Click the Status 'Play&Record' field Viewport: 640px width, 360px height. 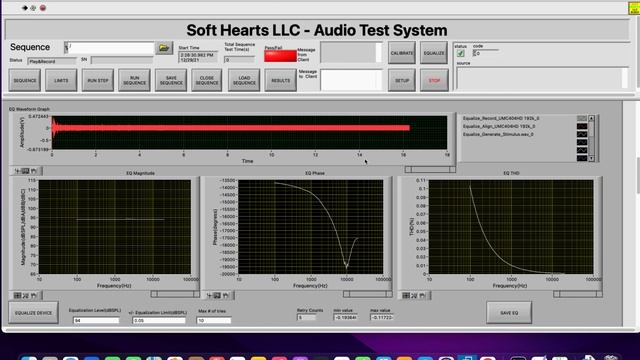click(51, 61)
